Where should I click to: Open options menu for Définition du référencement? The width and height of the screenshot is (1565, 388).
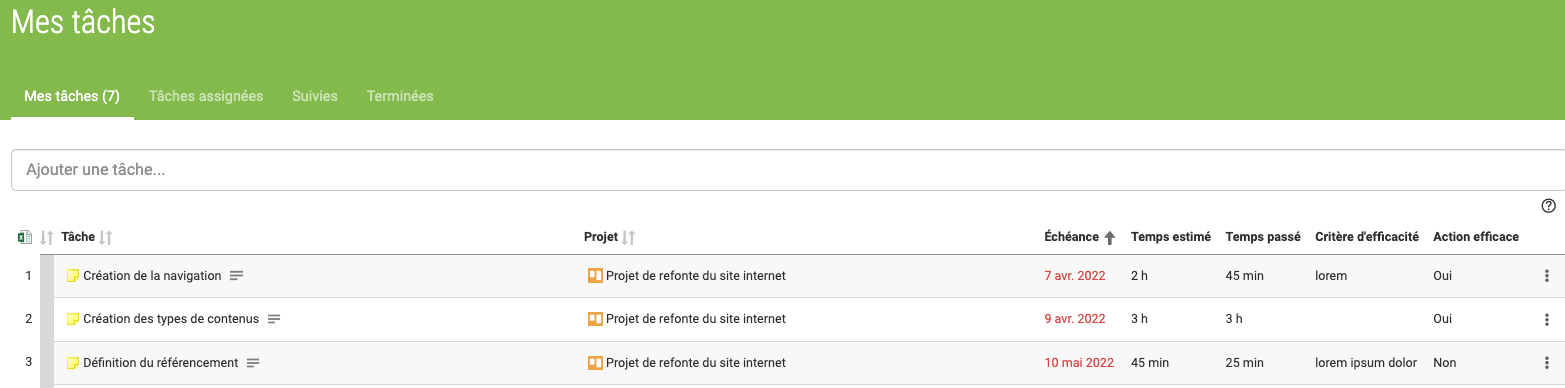[1547, 363]
